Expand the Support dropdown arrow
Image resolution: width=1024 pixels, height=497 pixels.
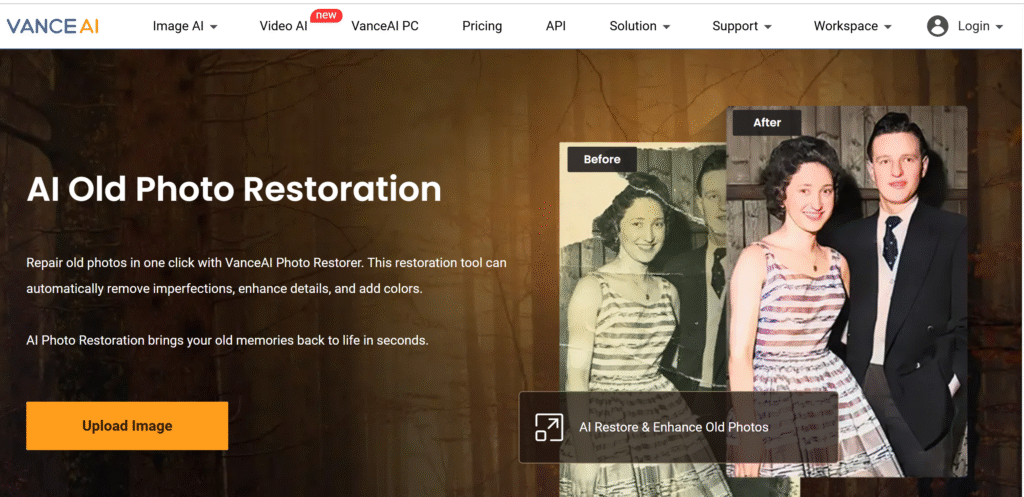coord(767,27)
